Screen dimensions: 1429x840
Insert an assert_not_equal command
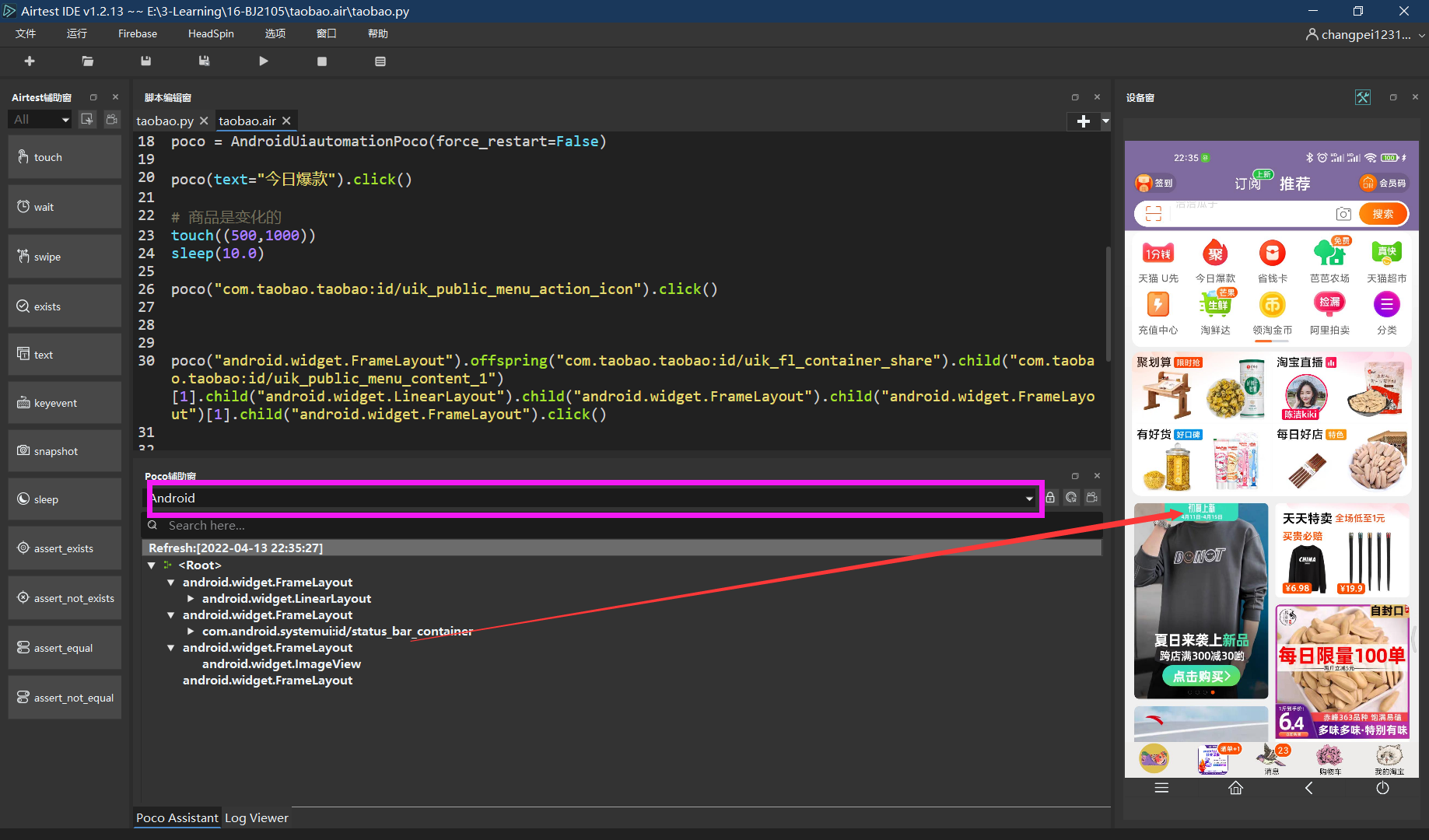click(65, 698)
